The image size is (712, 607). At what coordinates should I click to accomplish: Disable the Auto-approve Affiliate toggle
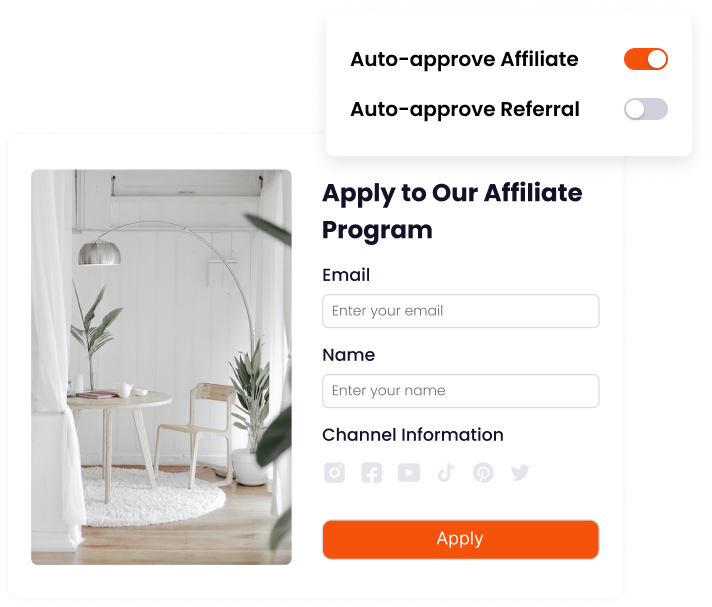pyautogui.click(x=645, y=59)
